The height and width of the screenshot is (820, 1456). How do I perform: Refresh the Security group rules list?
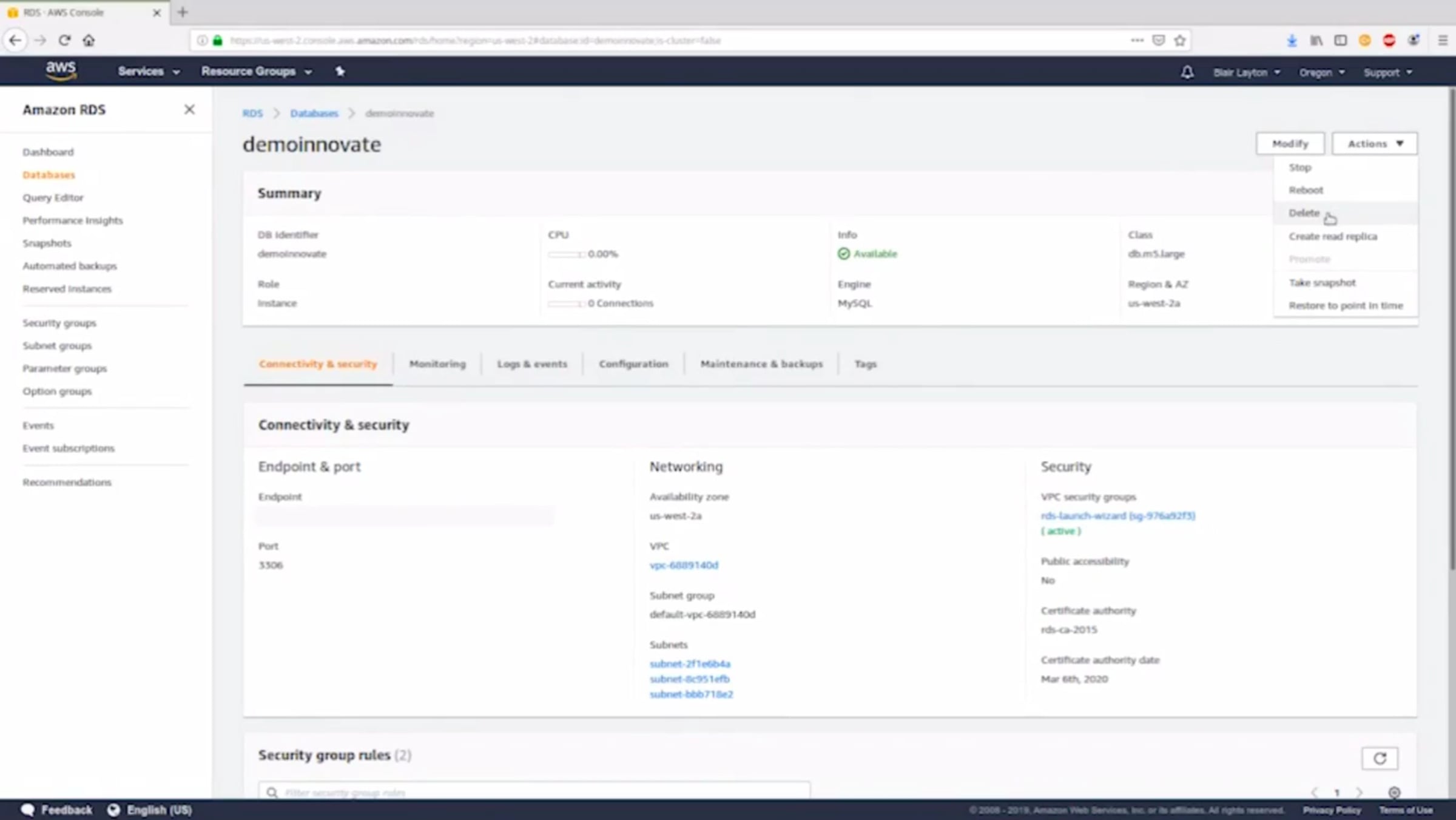1380,758
